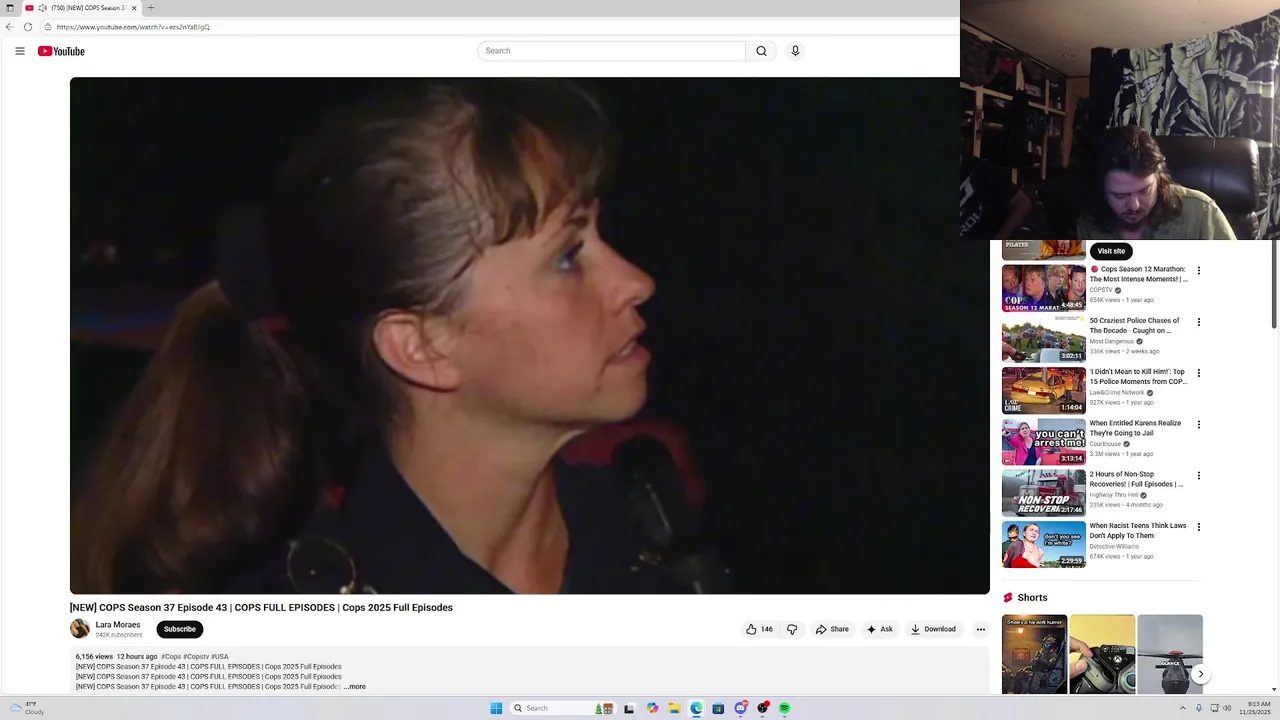Open the taskbar clock and date
This screenshot has height=720, width=1280.
click(1253, 708)
